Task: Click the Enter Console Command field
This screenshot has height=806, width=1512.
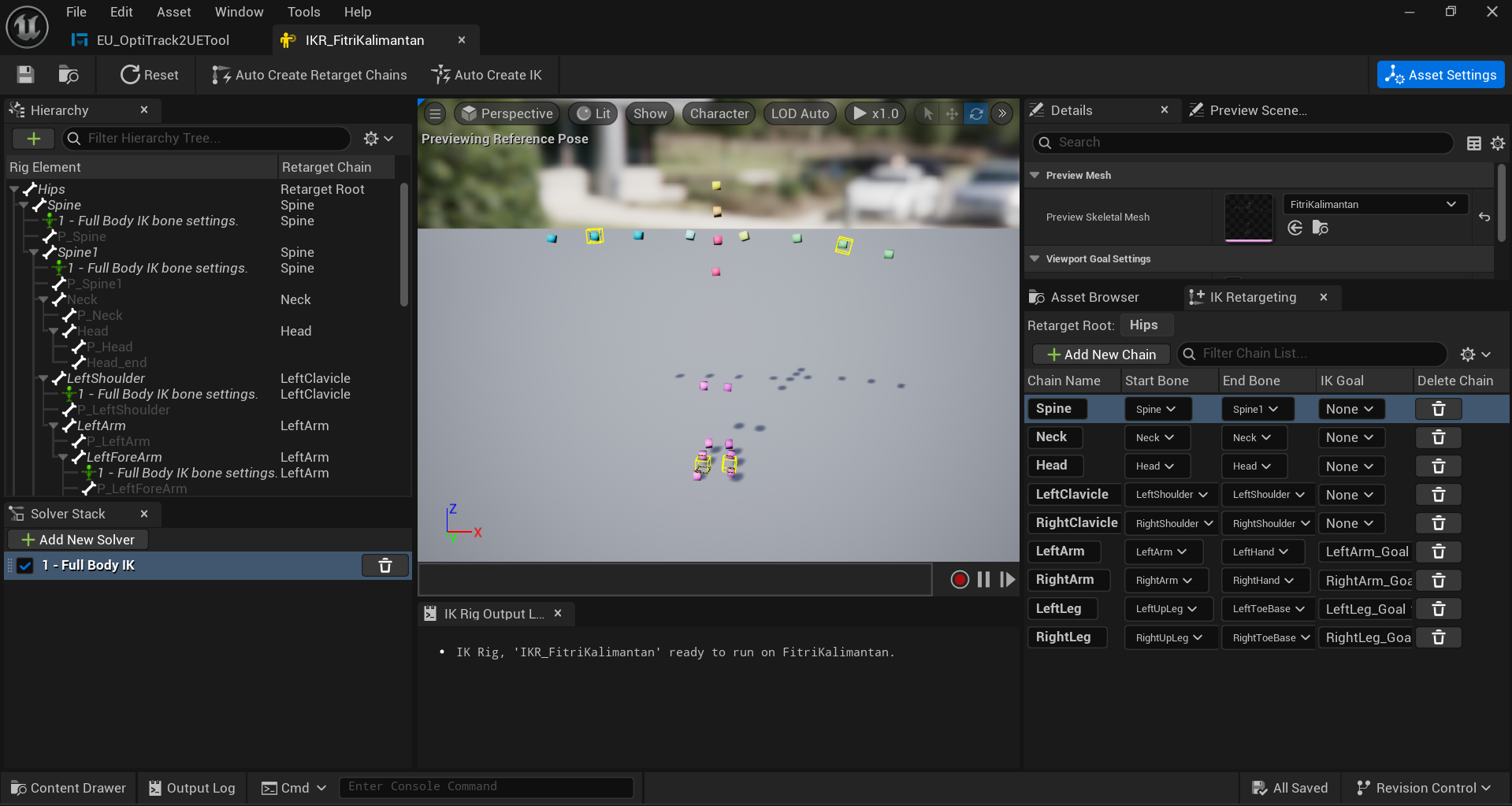Action: 486,786
